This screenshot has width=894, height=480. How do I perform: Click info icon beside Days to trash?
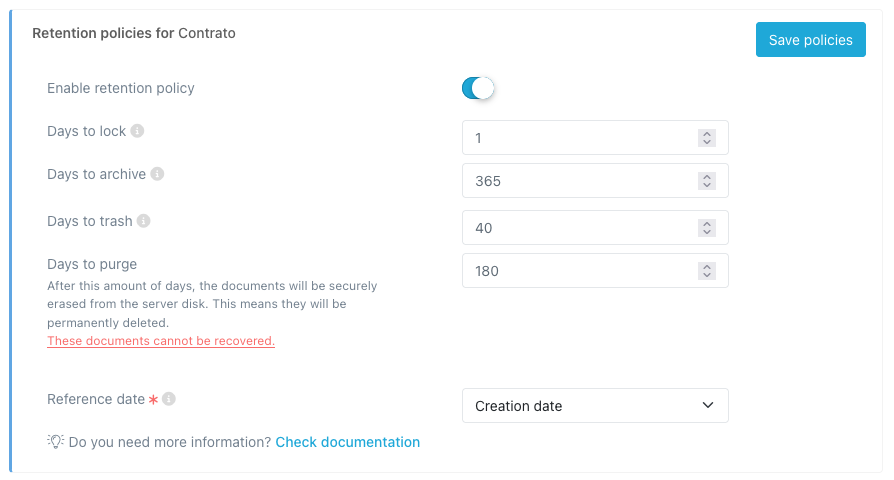tap(144, 221)
